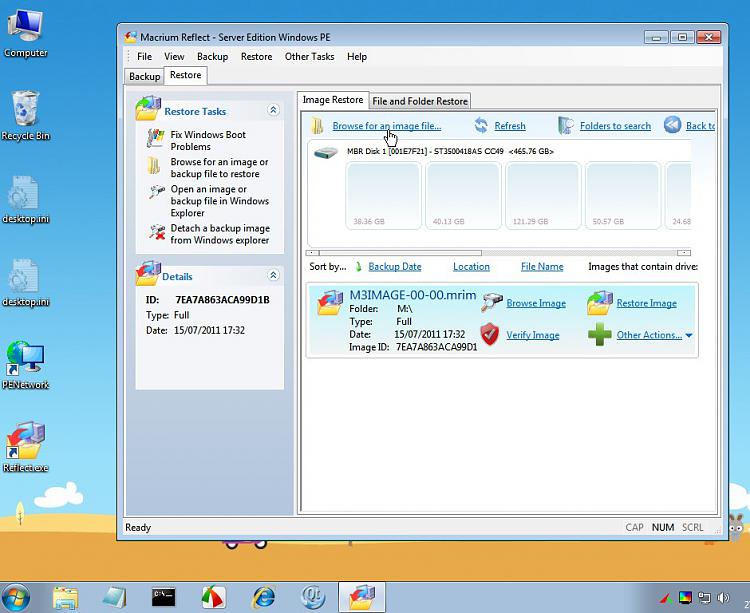This screenshot has width=750, height=613.
Task: Select the 50.57 GB partition
Action: (x=623, y=196)
